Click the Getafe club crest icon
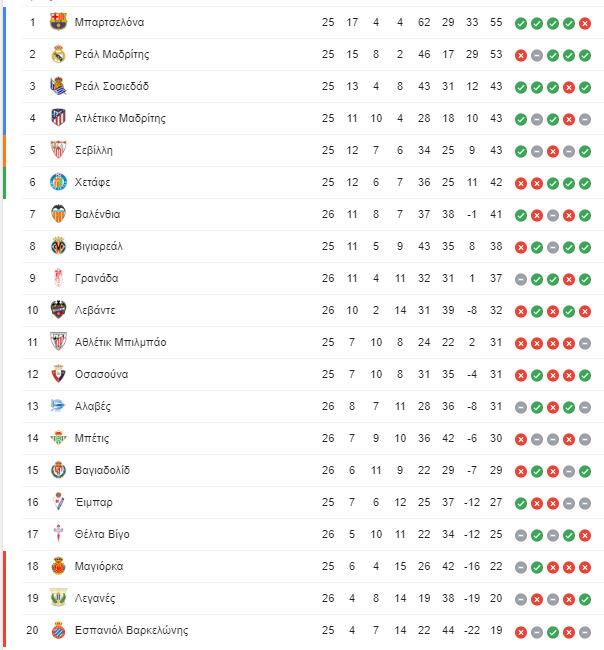 click(x=58, y=182)
